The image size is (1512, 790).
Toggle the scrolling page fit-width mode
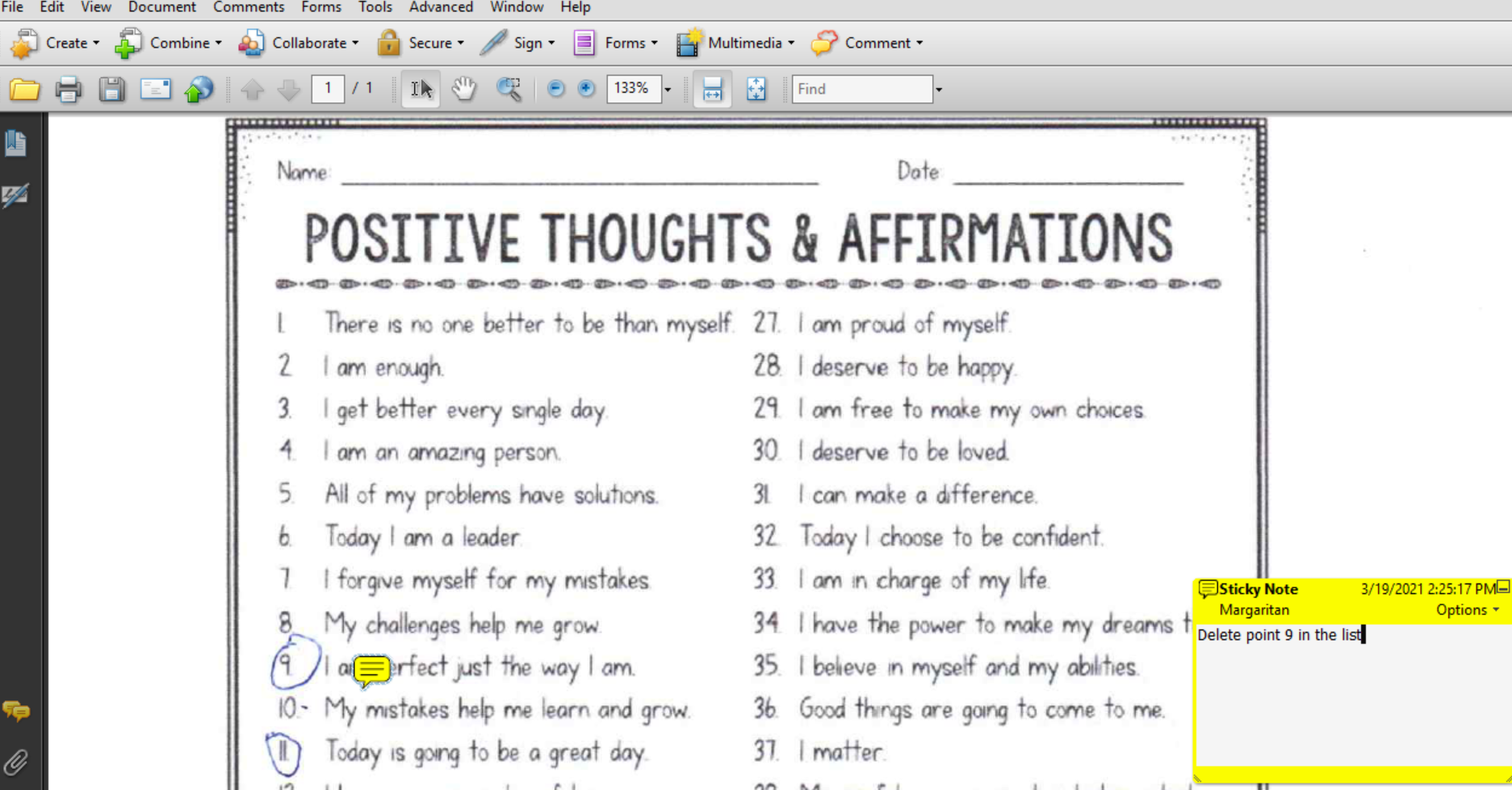712,90
